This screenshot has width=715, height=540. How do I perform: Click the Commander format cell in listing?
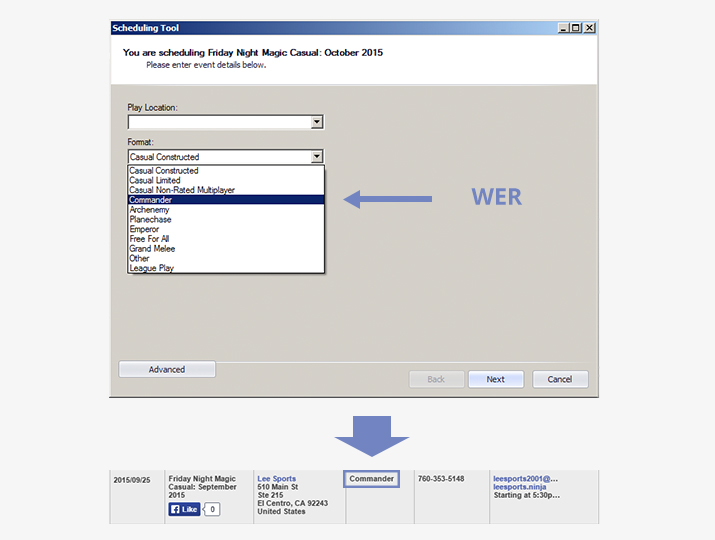pos(372,479)
